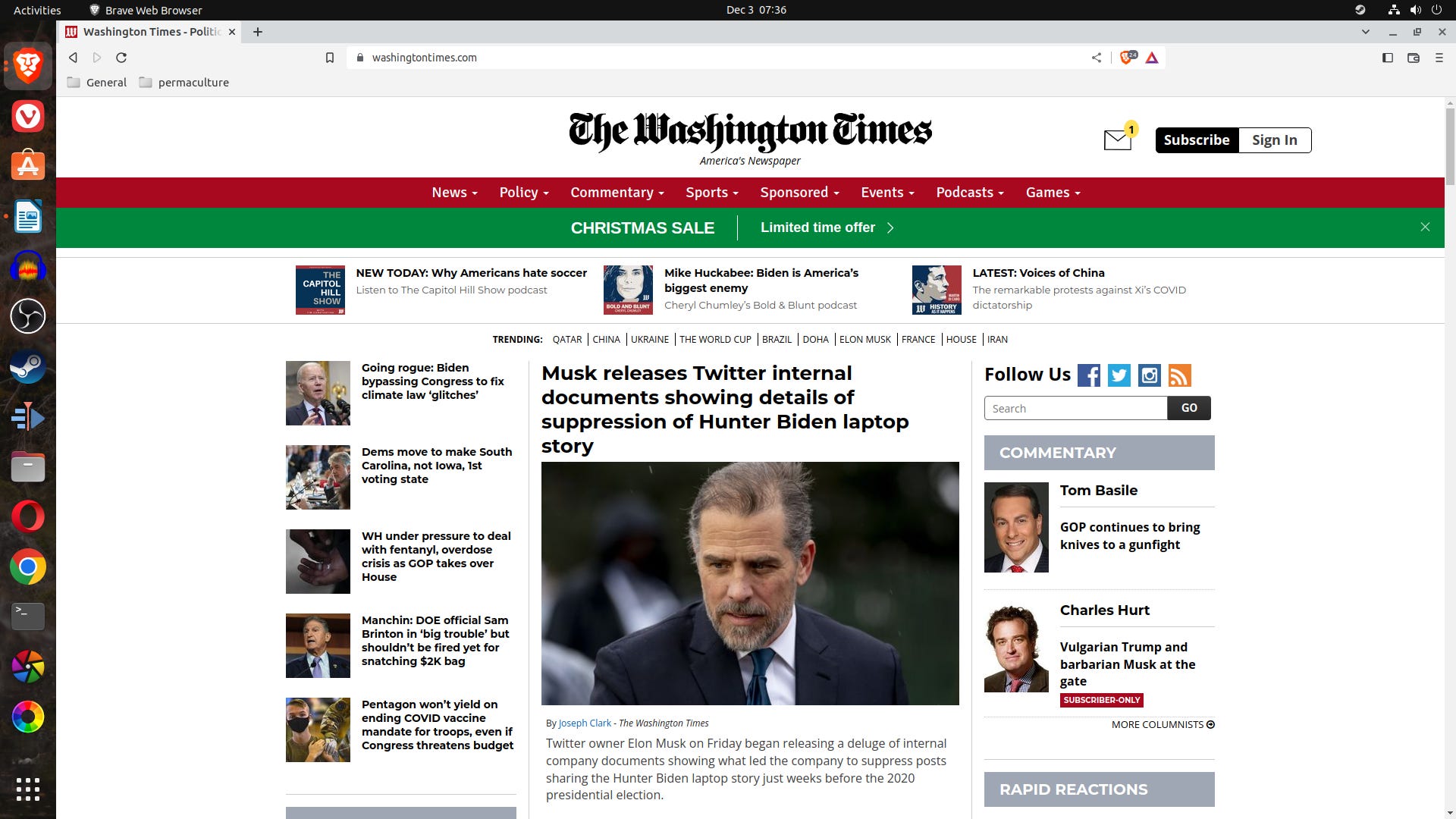Image resolution: width=1456 pixels, height=819 pixels.
Task: Open the Brave Wallet icon
Action: click(1414, 58)
